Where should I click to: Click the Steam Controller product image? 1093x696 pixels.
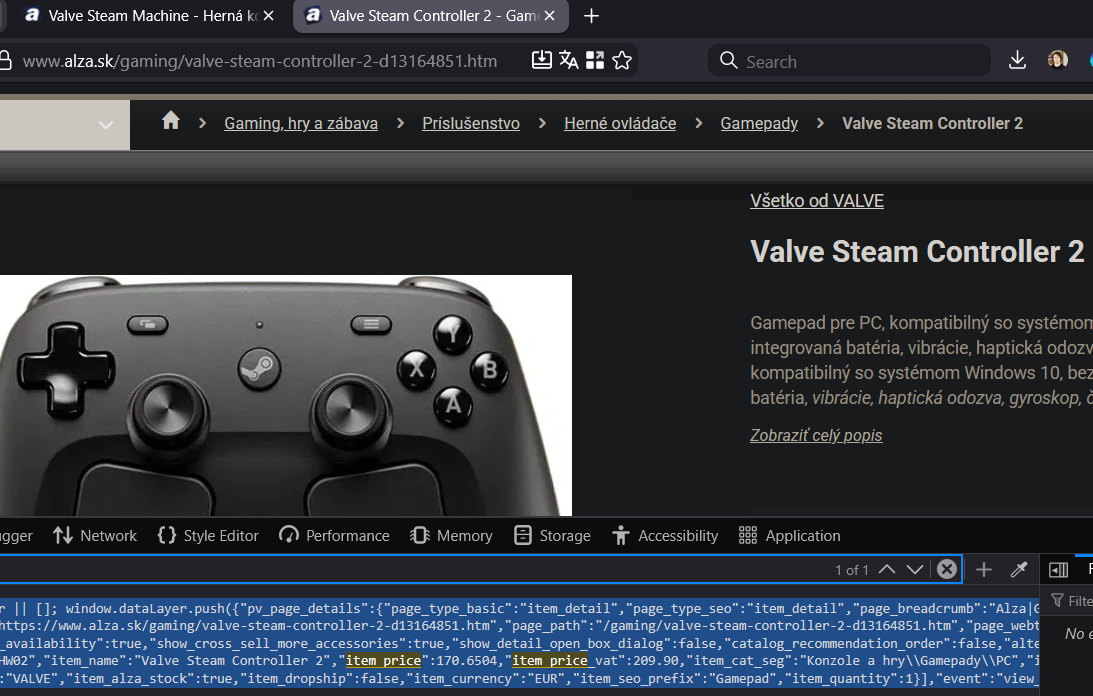(x=285, y=395)
